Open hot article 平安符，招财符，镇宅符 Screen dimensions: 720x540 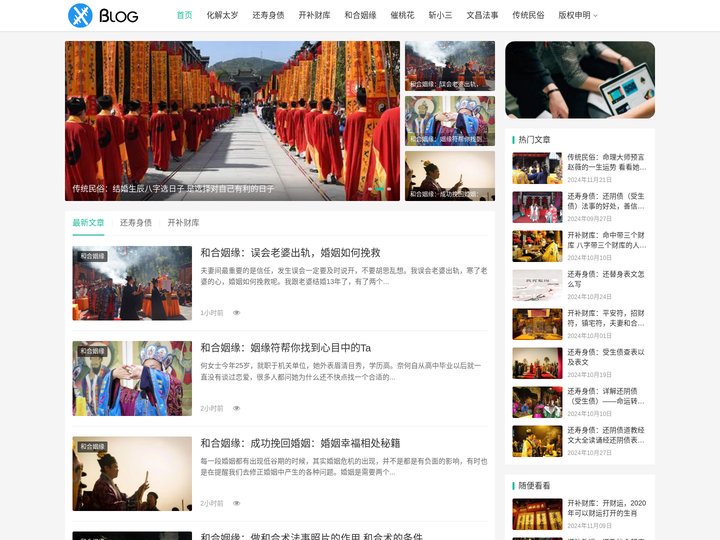point(607,318)
